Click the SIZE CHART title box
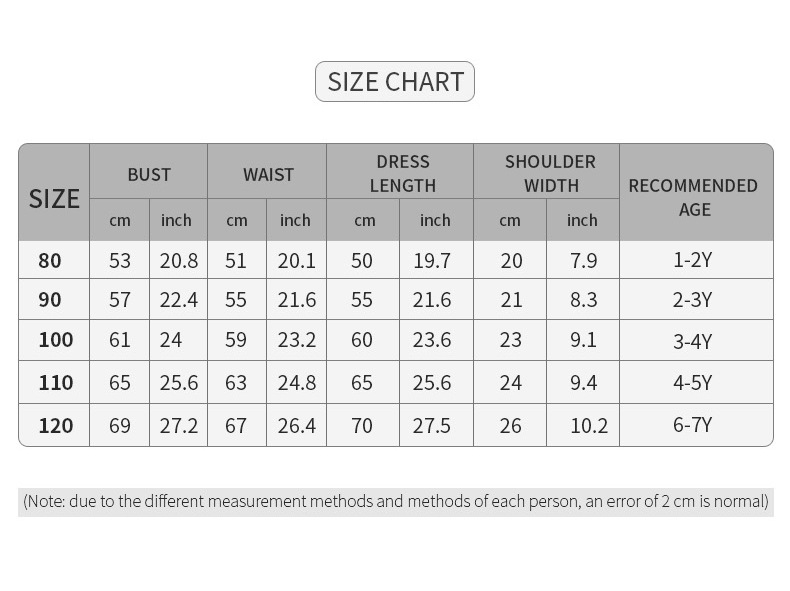Viewport: 790px width, 591px height. (395, 82)
